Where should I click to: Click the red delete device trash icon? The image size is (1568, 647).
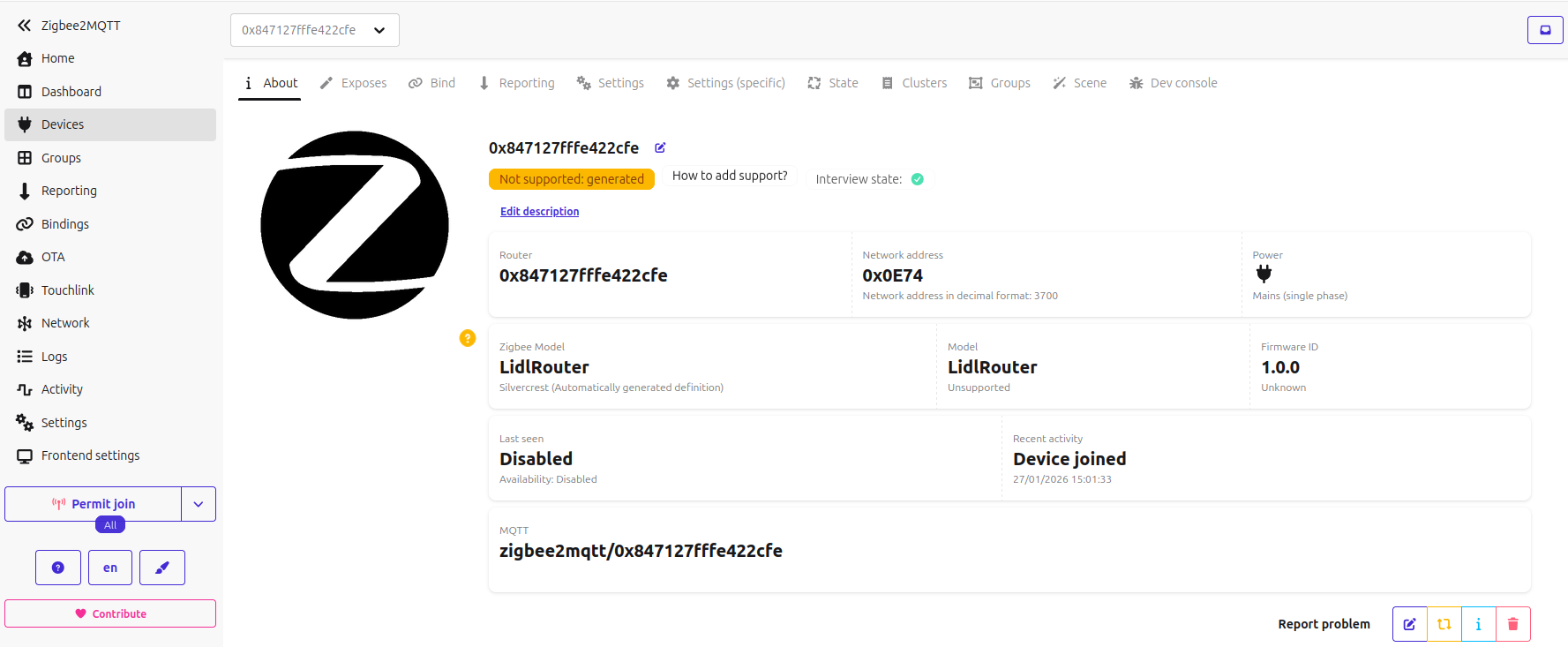1512,624
